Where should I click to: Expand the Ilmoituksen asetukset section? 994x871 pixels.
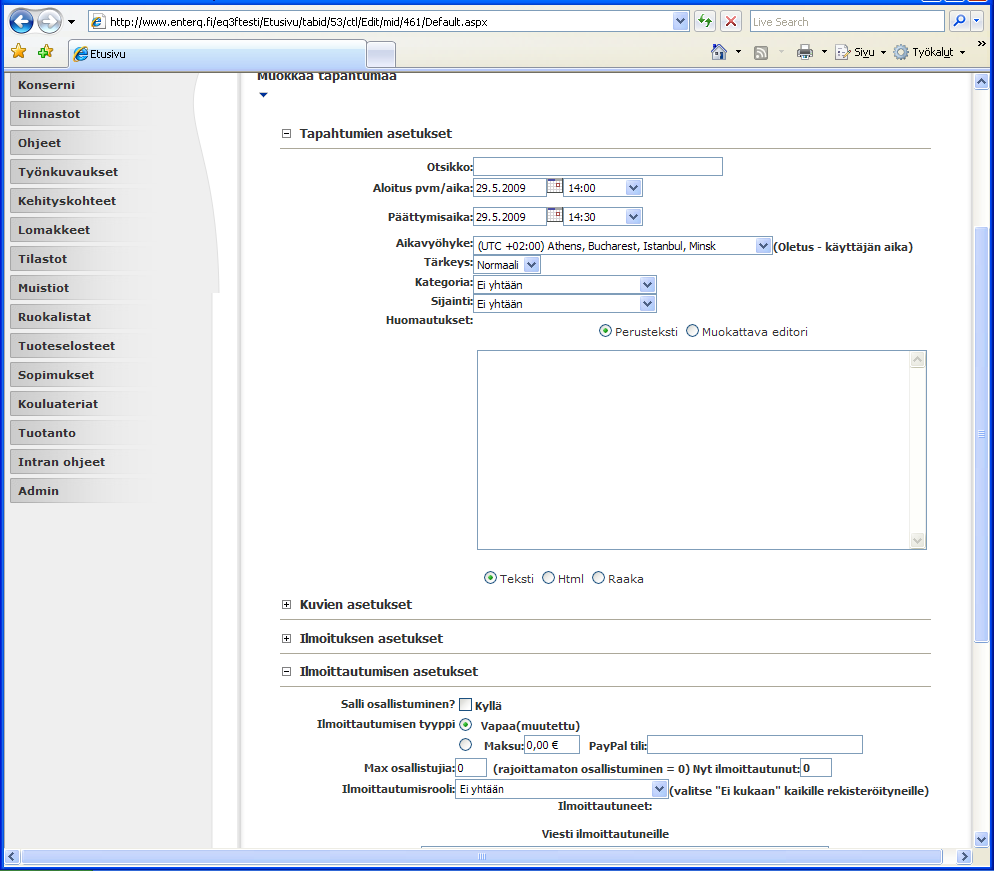click(287, 639)
